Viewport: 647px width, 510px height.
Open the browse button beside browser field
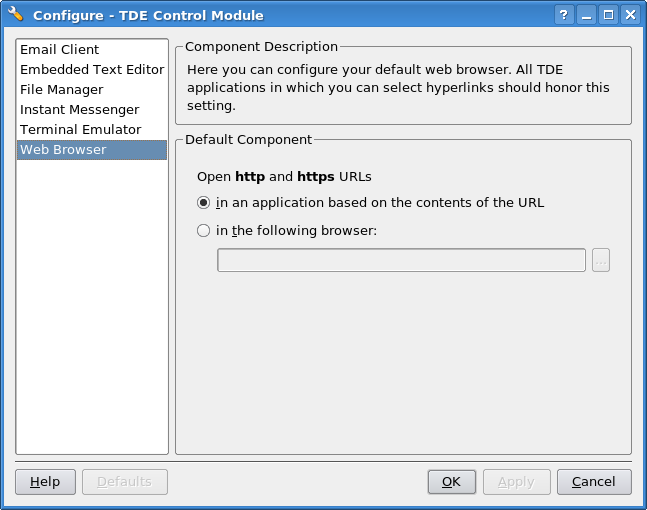click(601, 260)
